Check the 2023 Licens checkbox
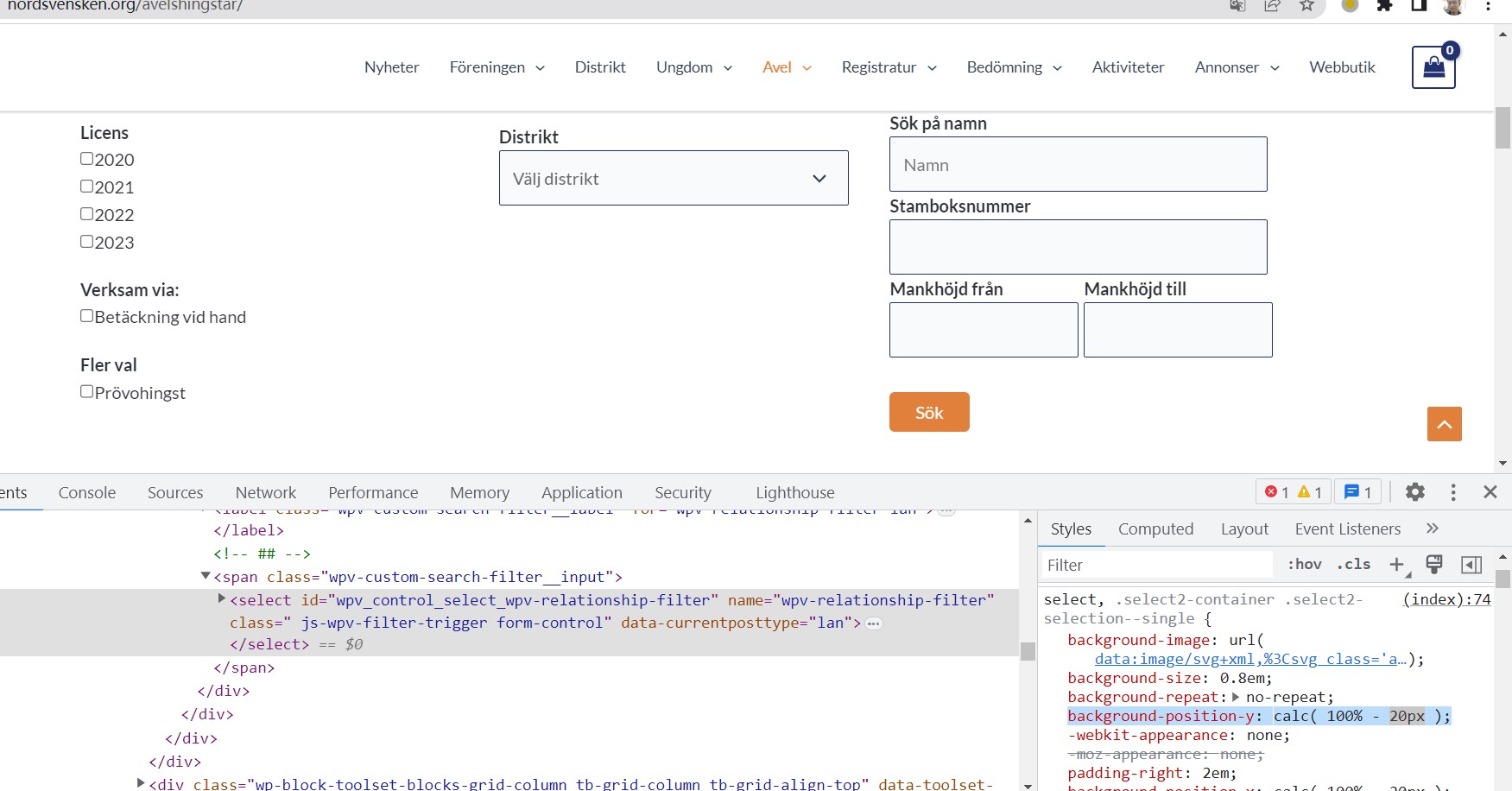The width and height of the screenshot is (1512, 791). (x=87, y=242)
